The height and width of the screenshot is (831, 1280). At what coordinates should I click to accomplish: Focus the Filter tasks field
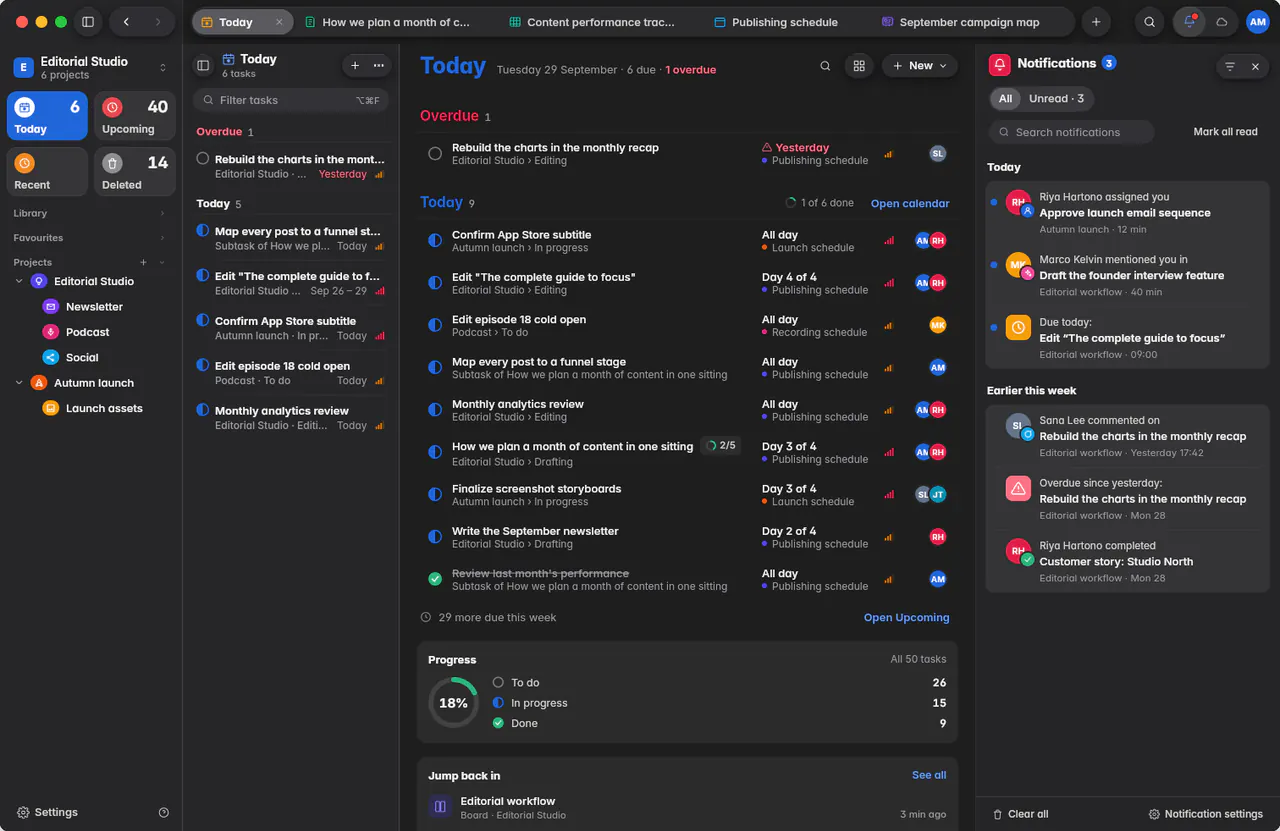click(x=290, y=100)
